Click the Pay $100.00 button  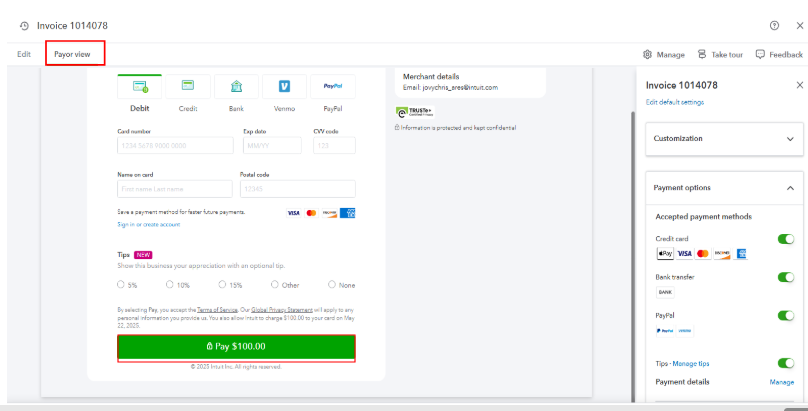pyautogui.click(x=236, y=347)
